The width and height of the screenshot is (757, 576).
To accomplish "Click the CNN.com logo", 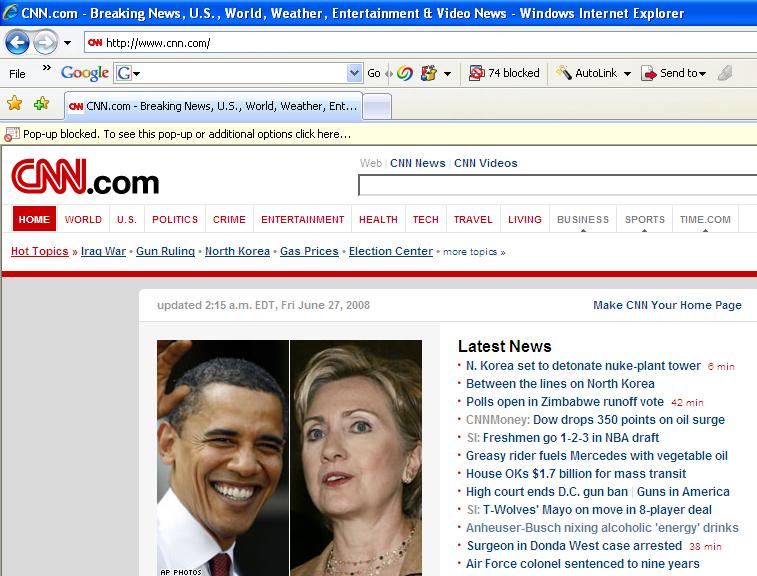I will 85,179.
